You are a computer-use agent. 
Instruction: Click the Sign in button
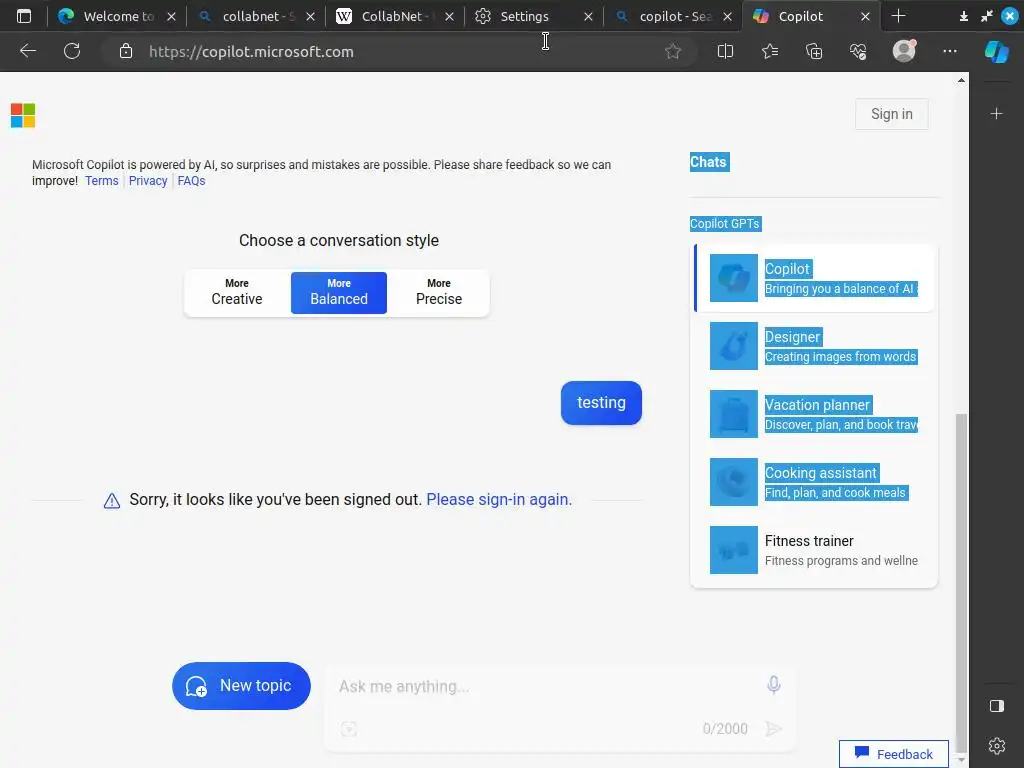[891, 114]
